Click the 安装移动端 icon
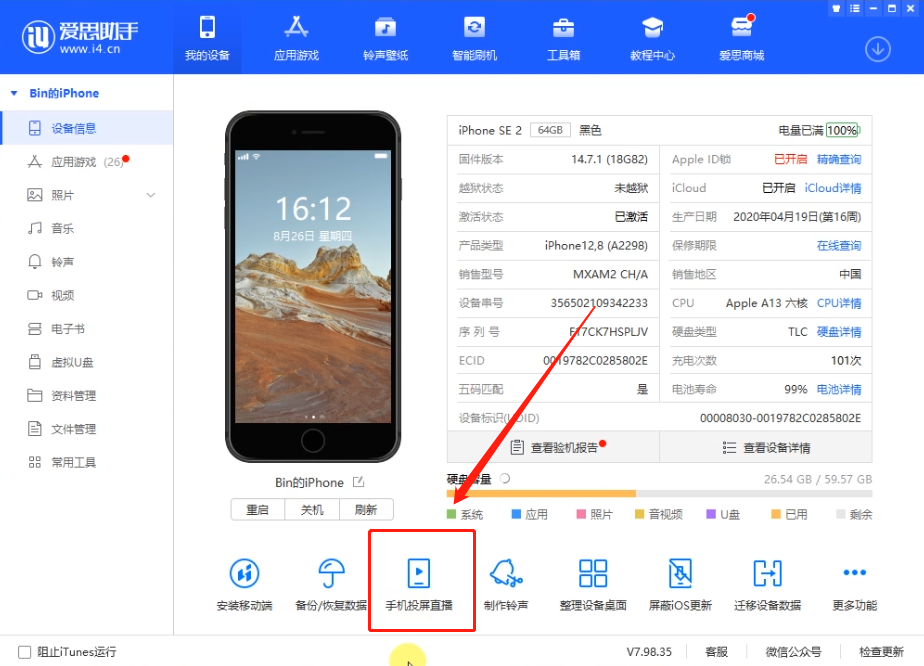Viewport: 924px width, 666px height. click(244, 573)
